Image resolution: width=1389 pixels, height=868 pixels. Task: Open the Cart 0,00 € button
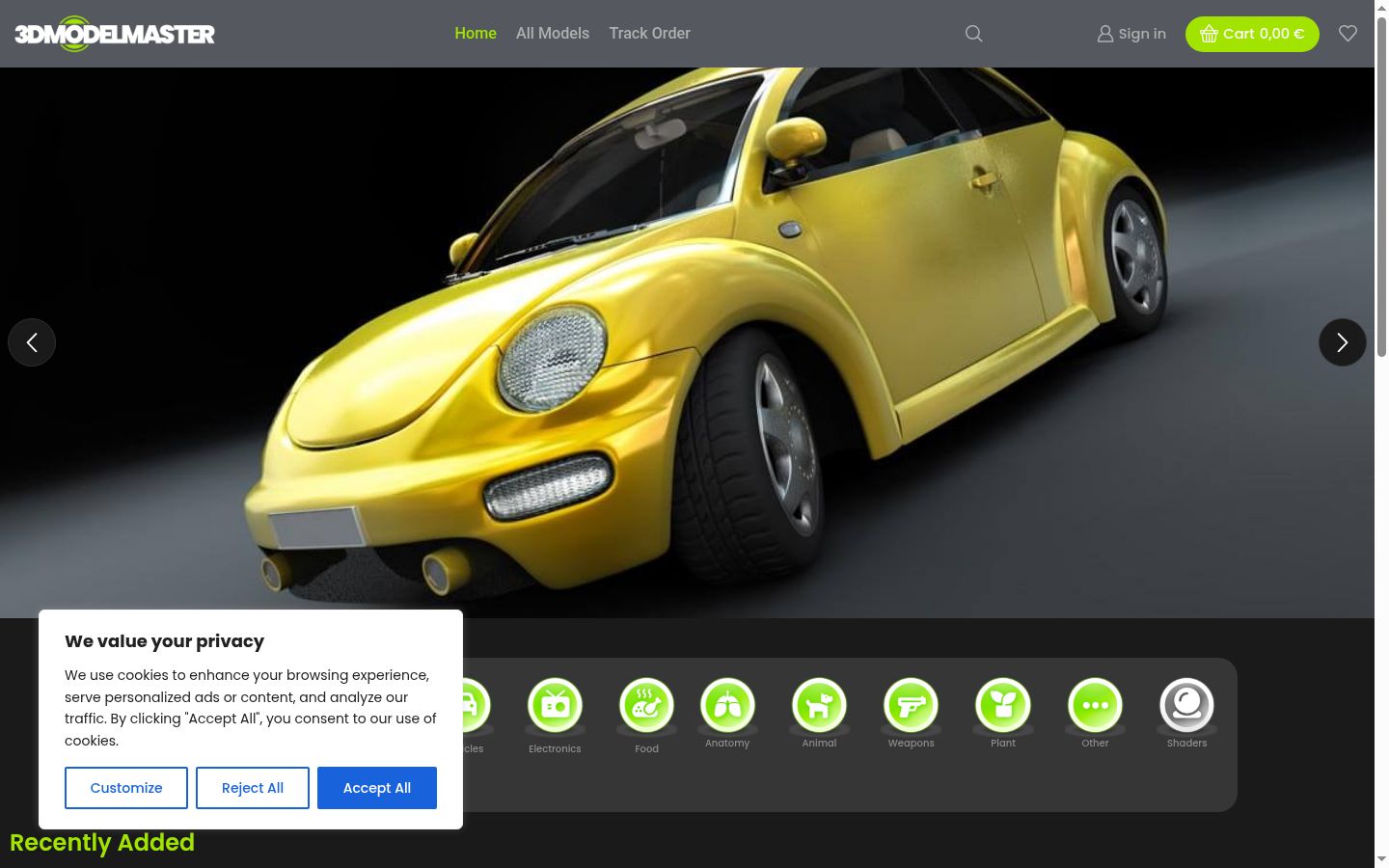tap(1252, 34)
